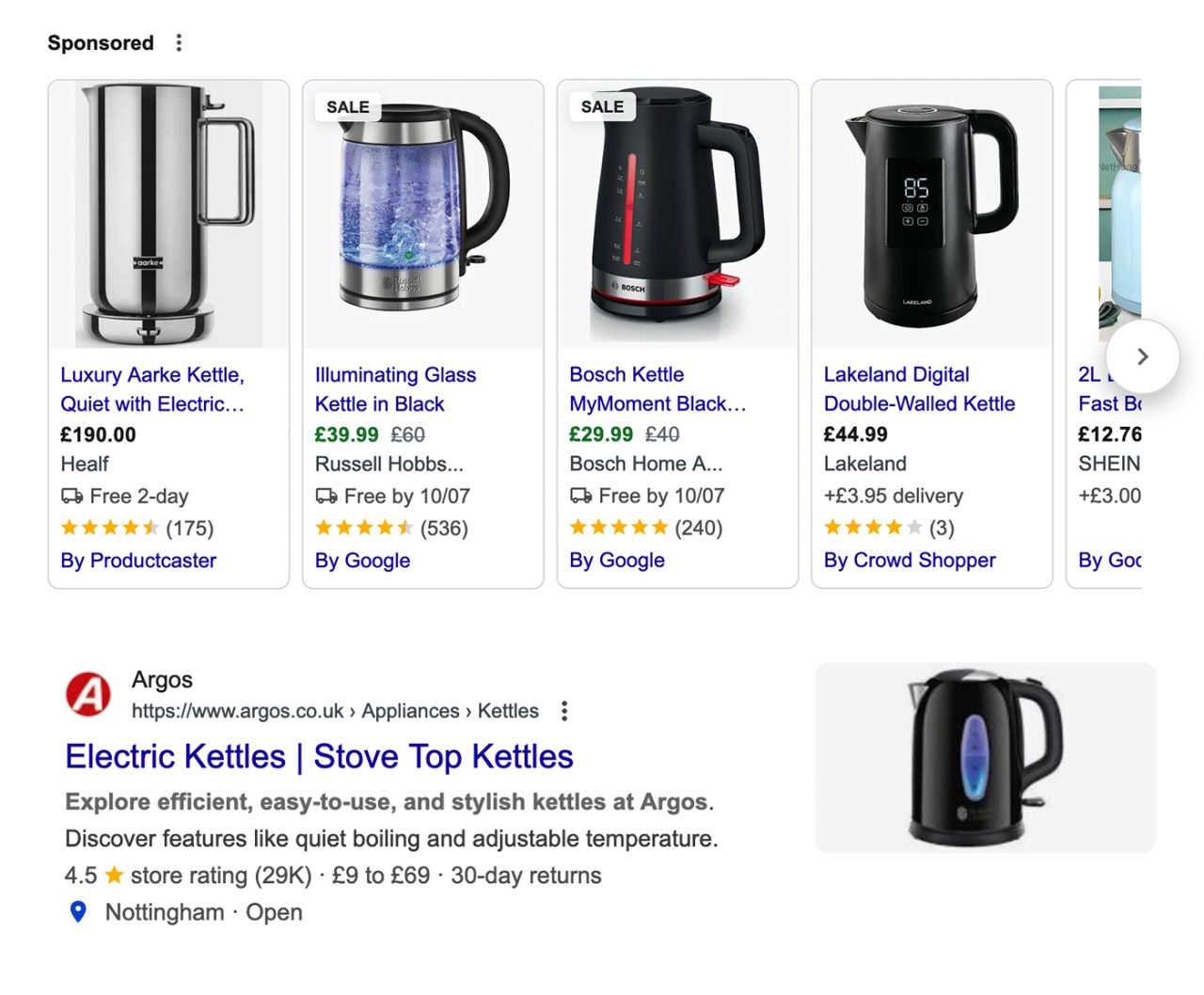Click the Nottingham location pin icon
The image size is (1204, 995).
(79, 911)
